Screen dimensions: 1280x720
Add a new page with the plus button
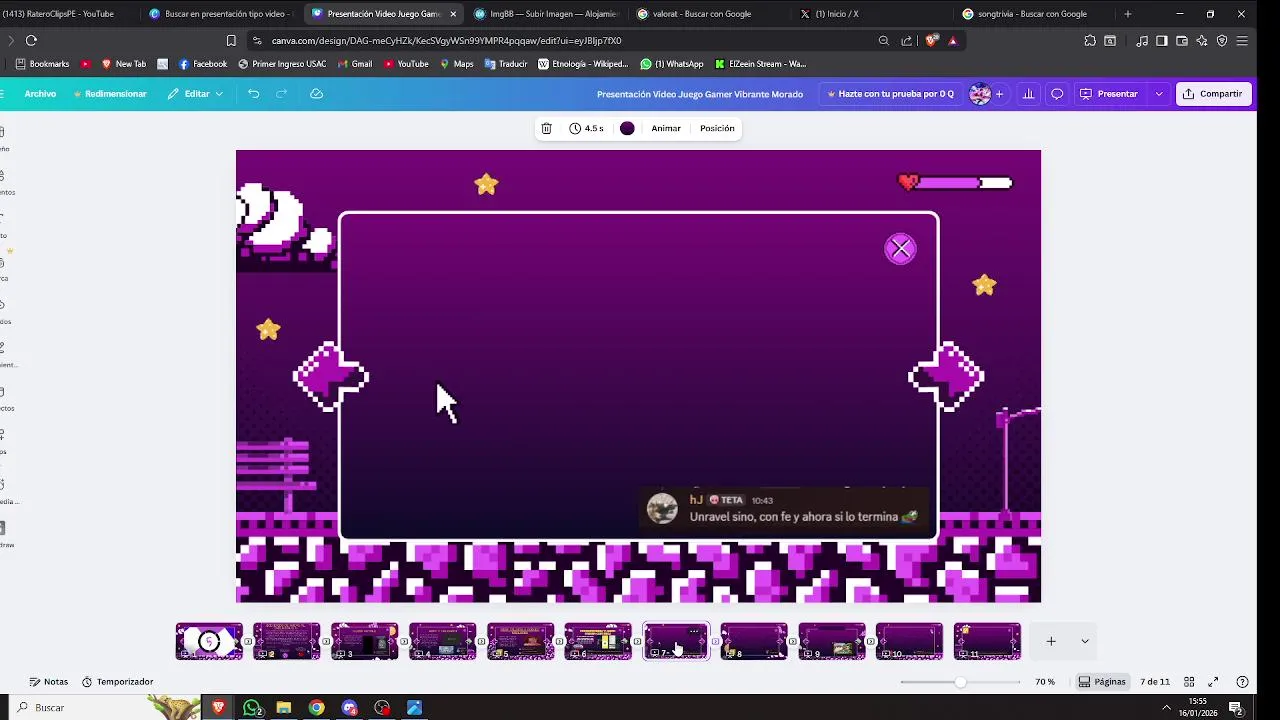click(x=1051, y=641)
